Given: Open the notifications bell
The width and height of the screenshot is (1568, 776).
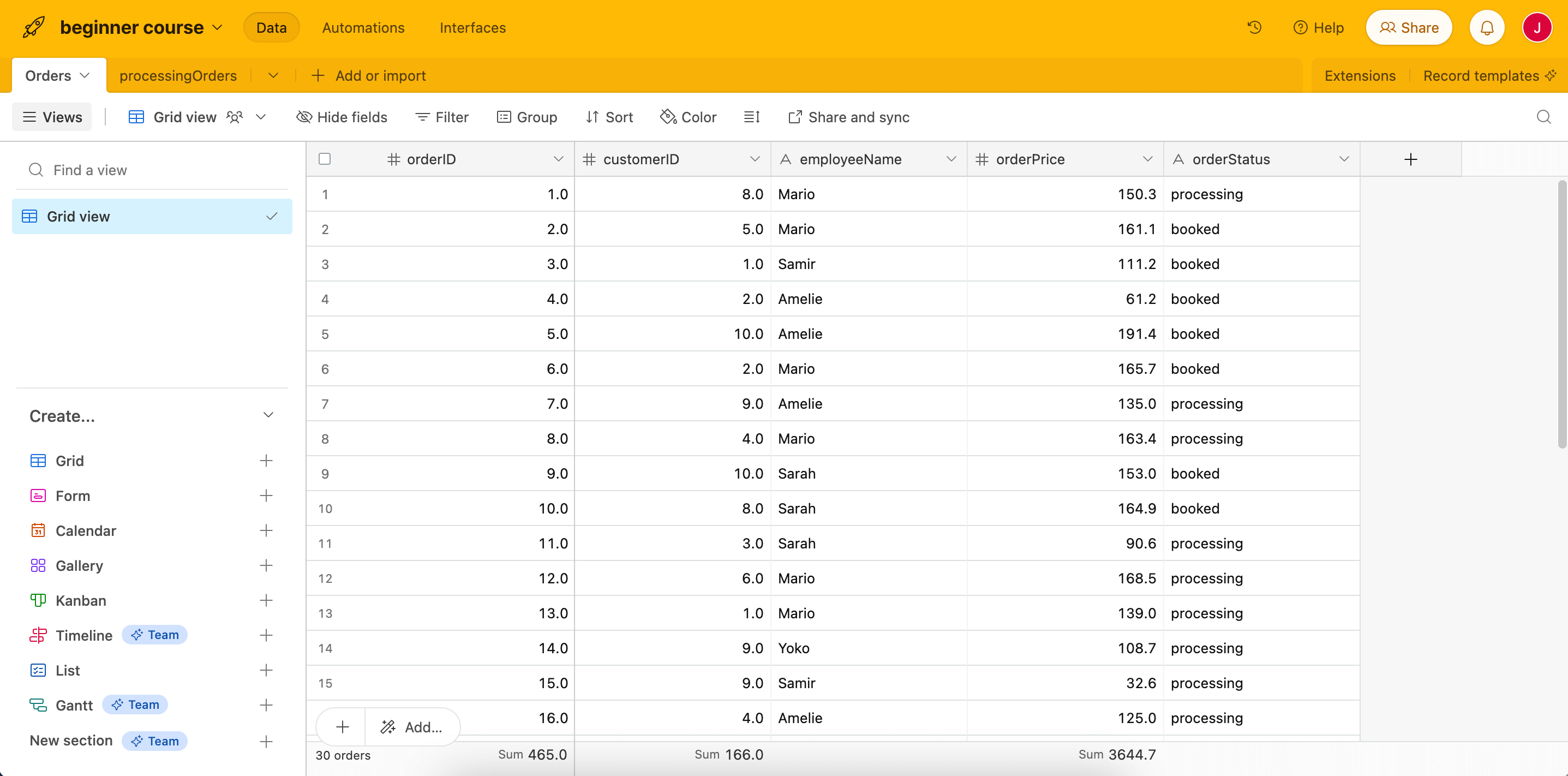Looking at the screenshot, I should point(1487,27).
